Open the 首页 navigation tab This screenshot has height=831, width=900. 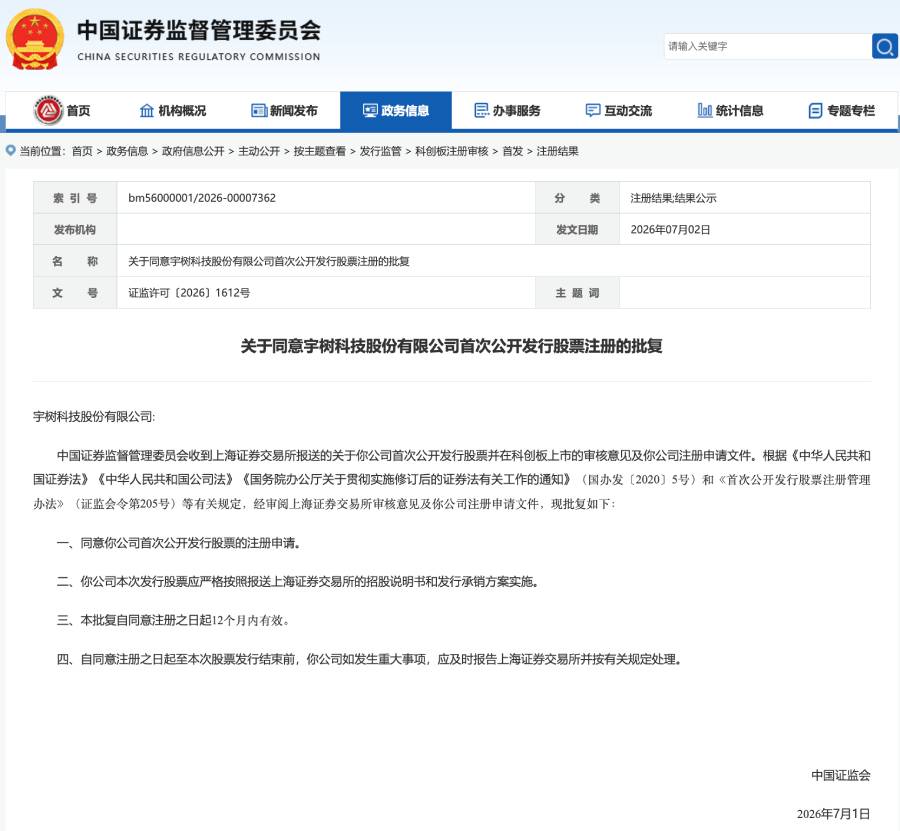(x=62, y=110)
